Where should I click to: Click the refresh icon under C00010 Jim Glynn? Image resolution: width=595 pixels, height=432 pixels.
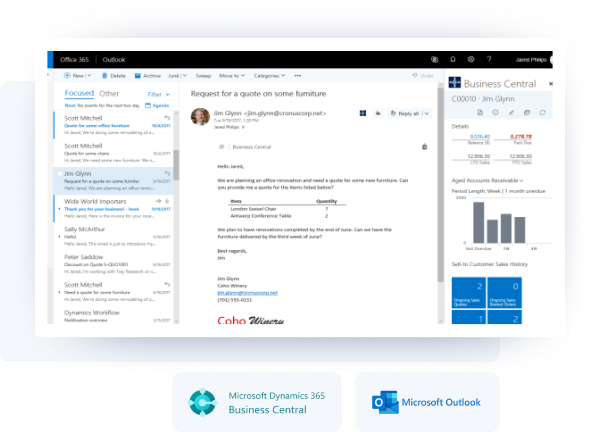543,112
